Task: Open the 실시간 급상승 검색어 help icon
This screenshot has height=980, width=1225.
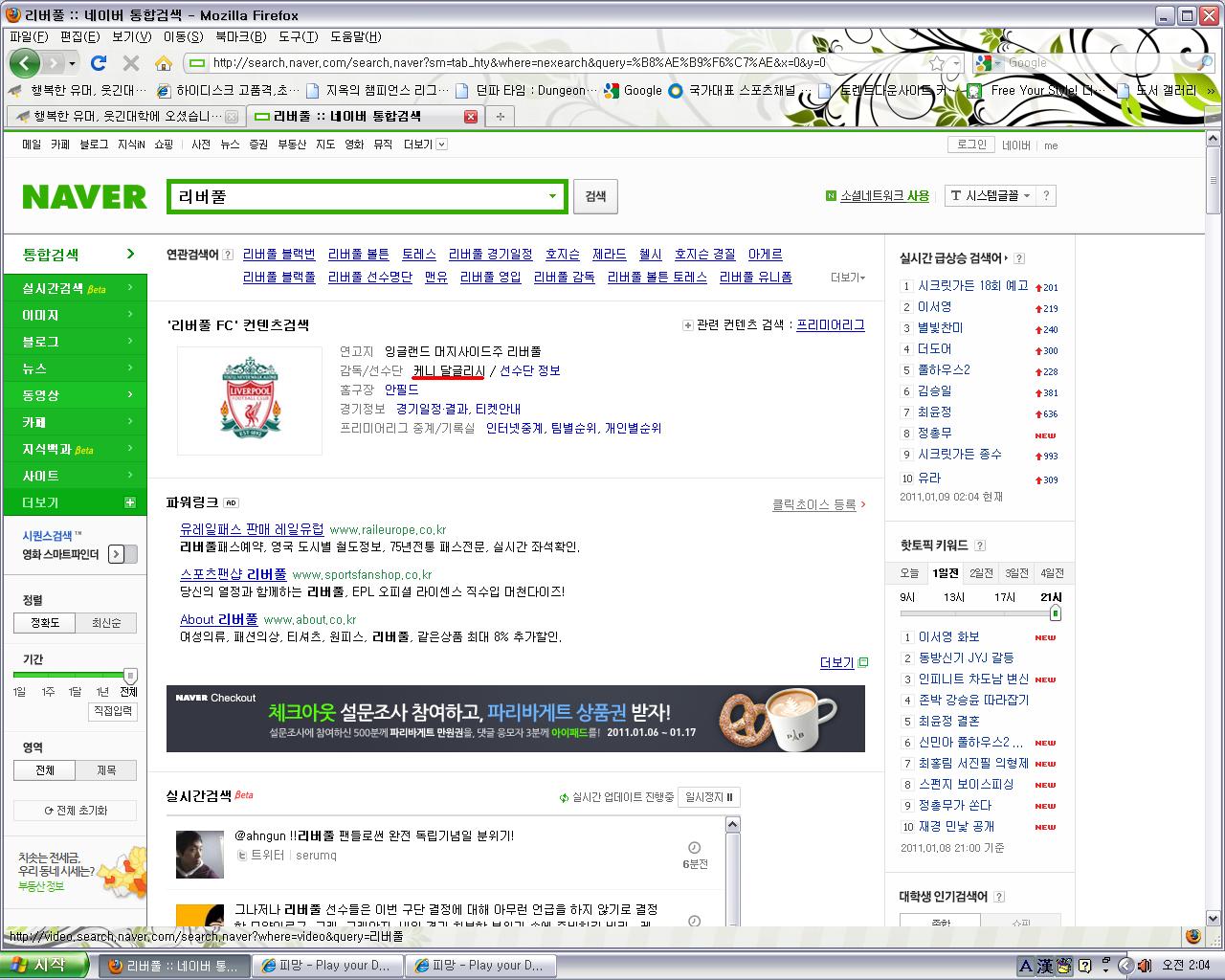Action: 1019,258
